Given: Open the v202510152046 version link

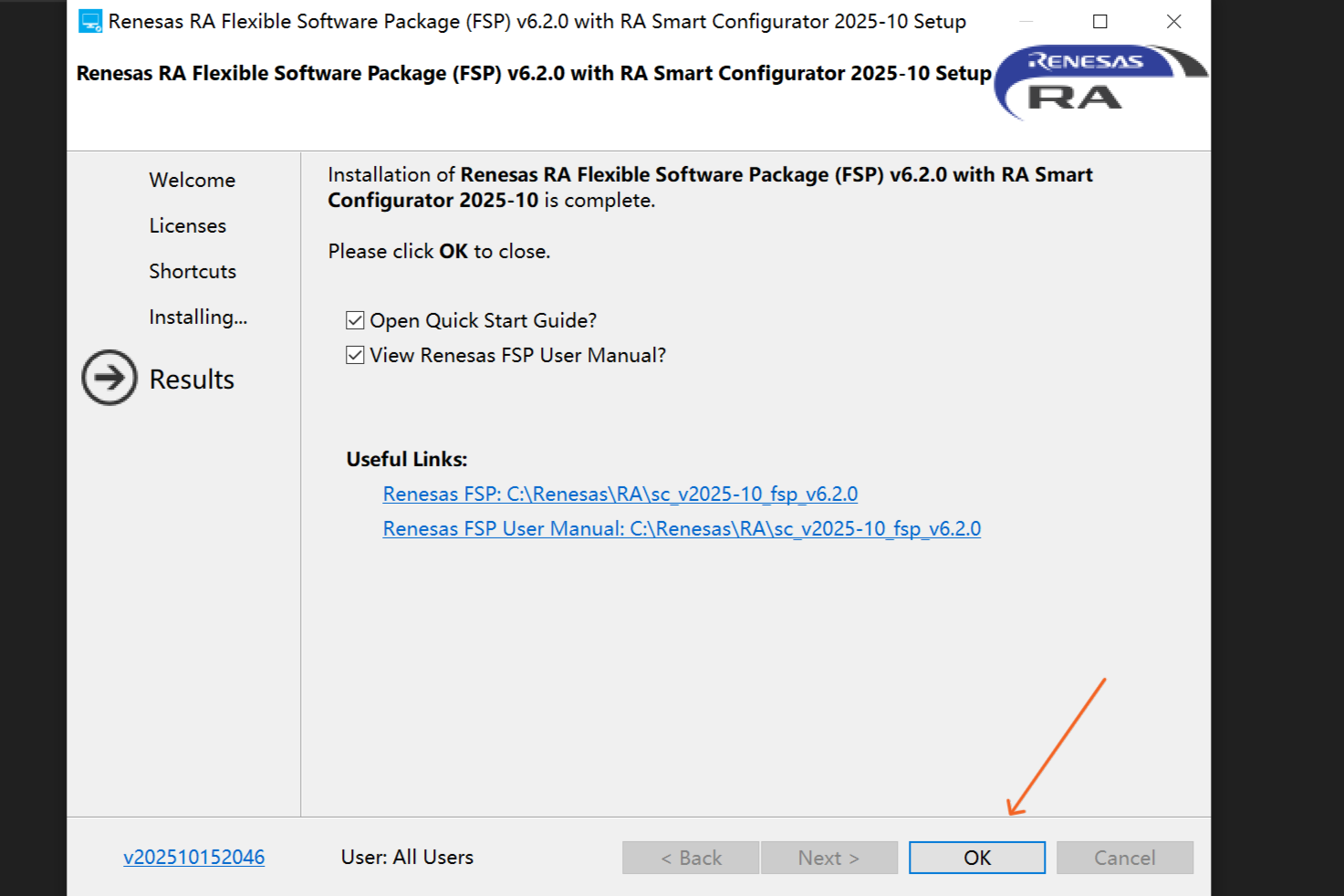Looking at the screenshot, I should click(x=194, y=857).
